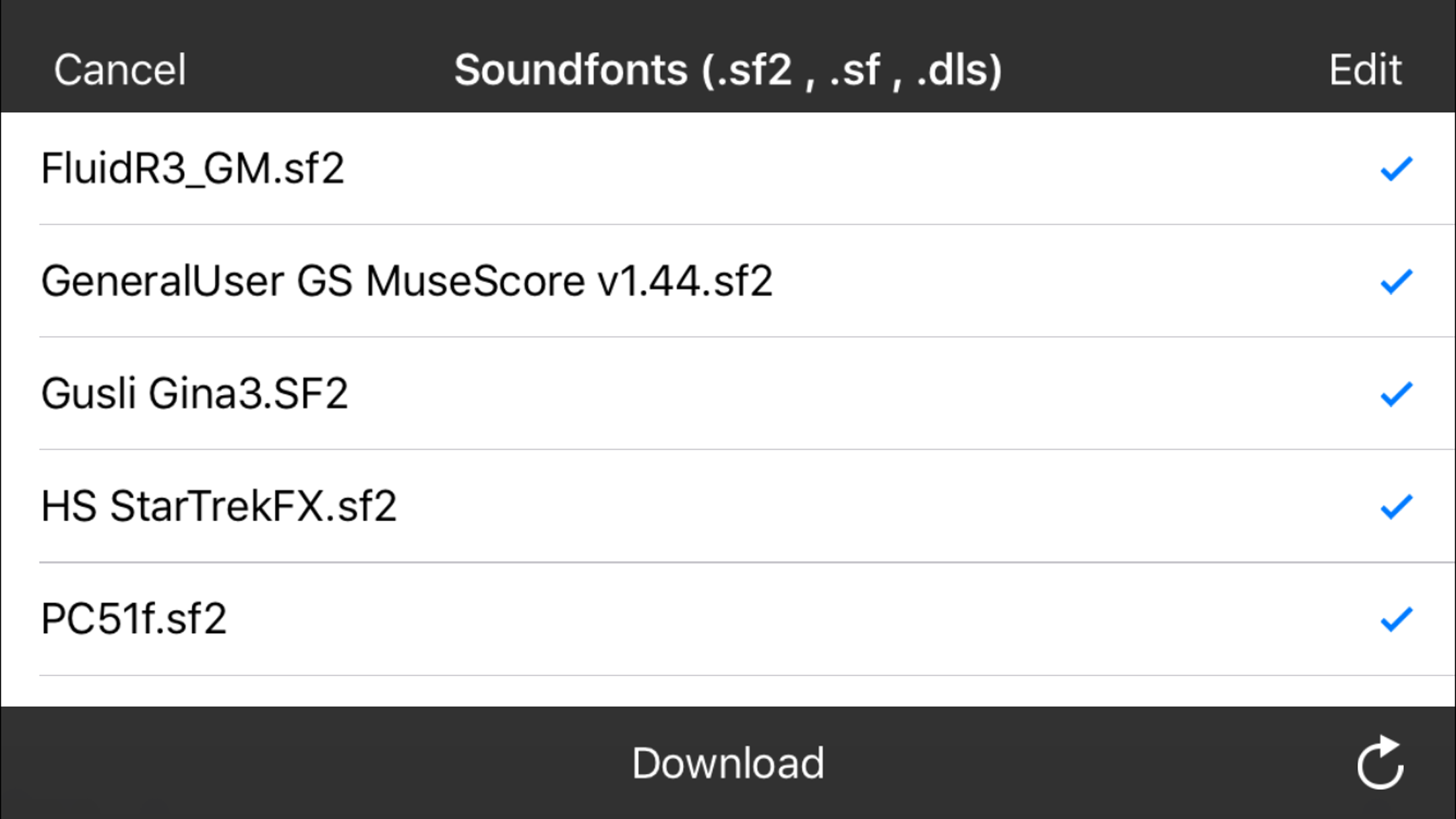Tap the Soundfonts title in the header
1456x819 pixels.
coord(728,68)
